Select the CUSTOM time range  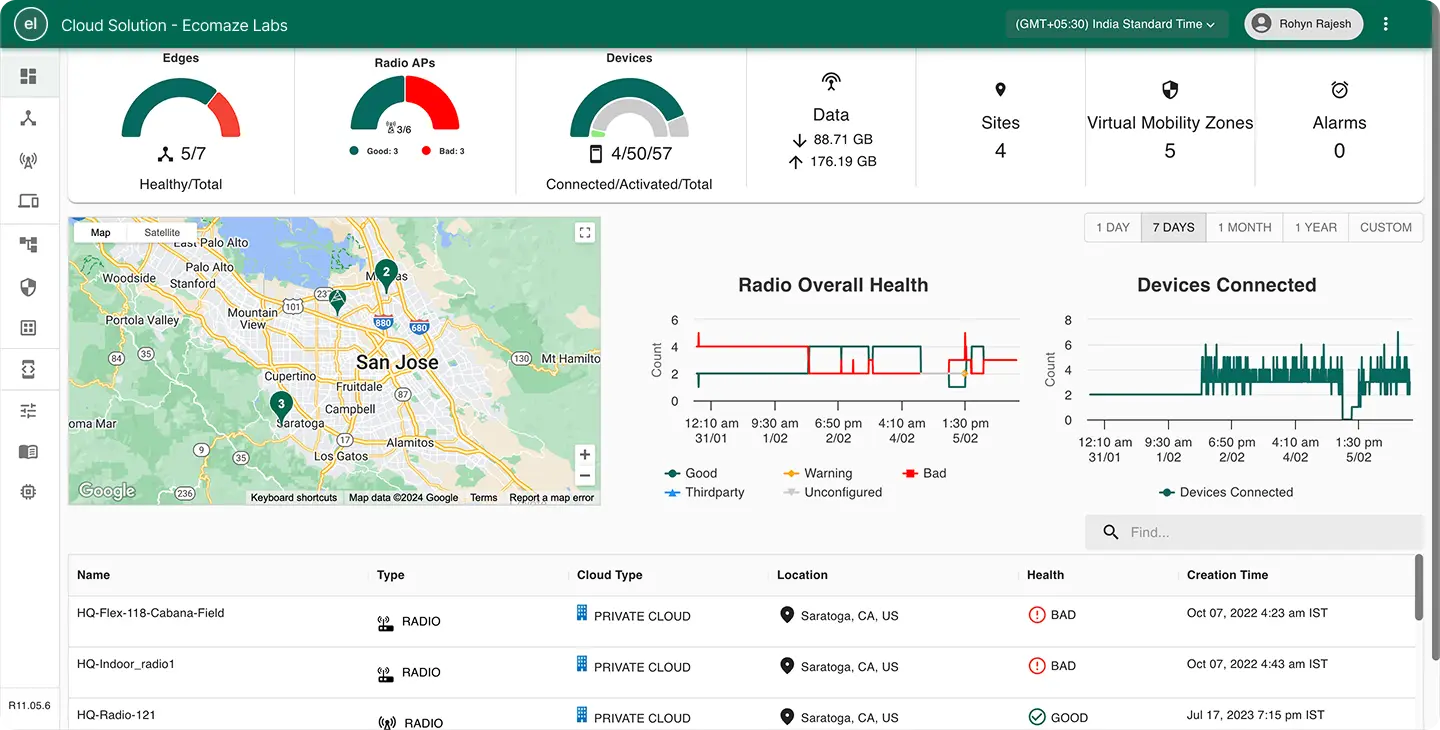pos(1385,227)
